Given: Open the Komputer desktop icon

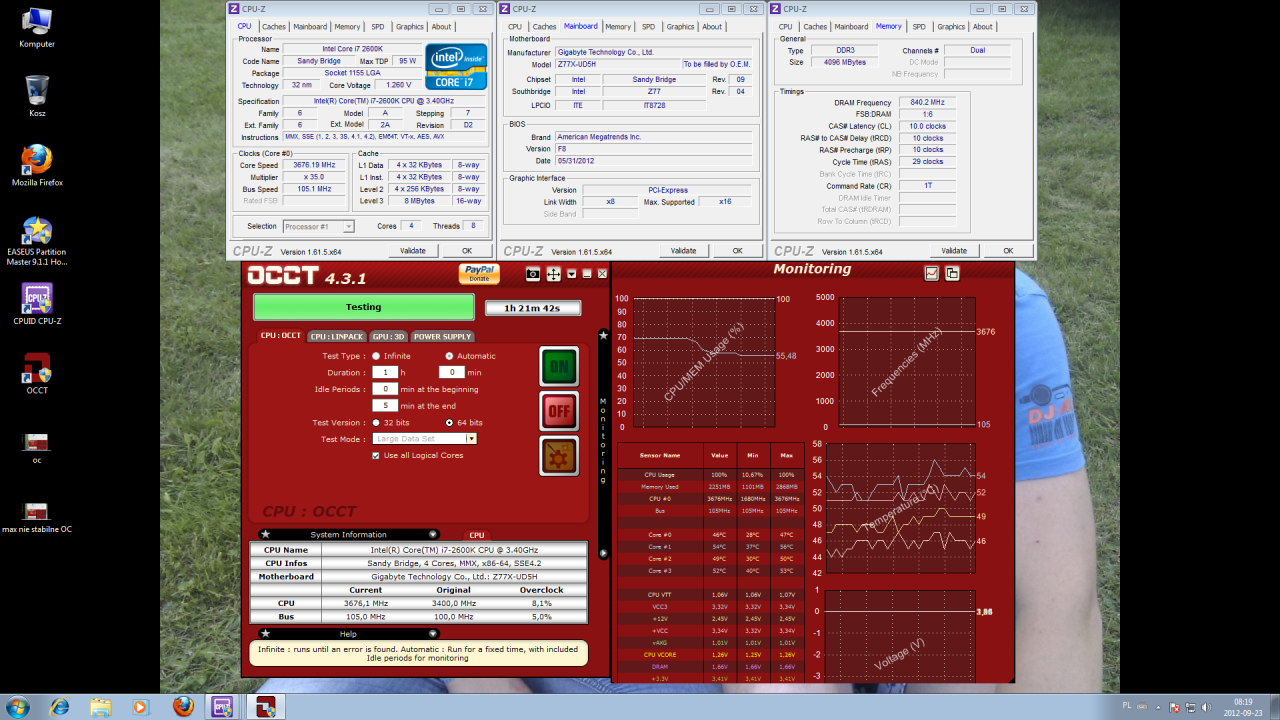Looking at the screenshot, I should pyautogui.click(x=37, y=27).
